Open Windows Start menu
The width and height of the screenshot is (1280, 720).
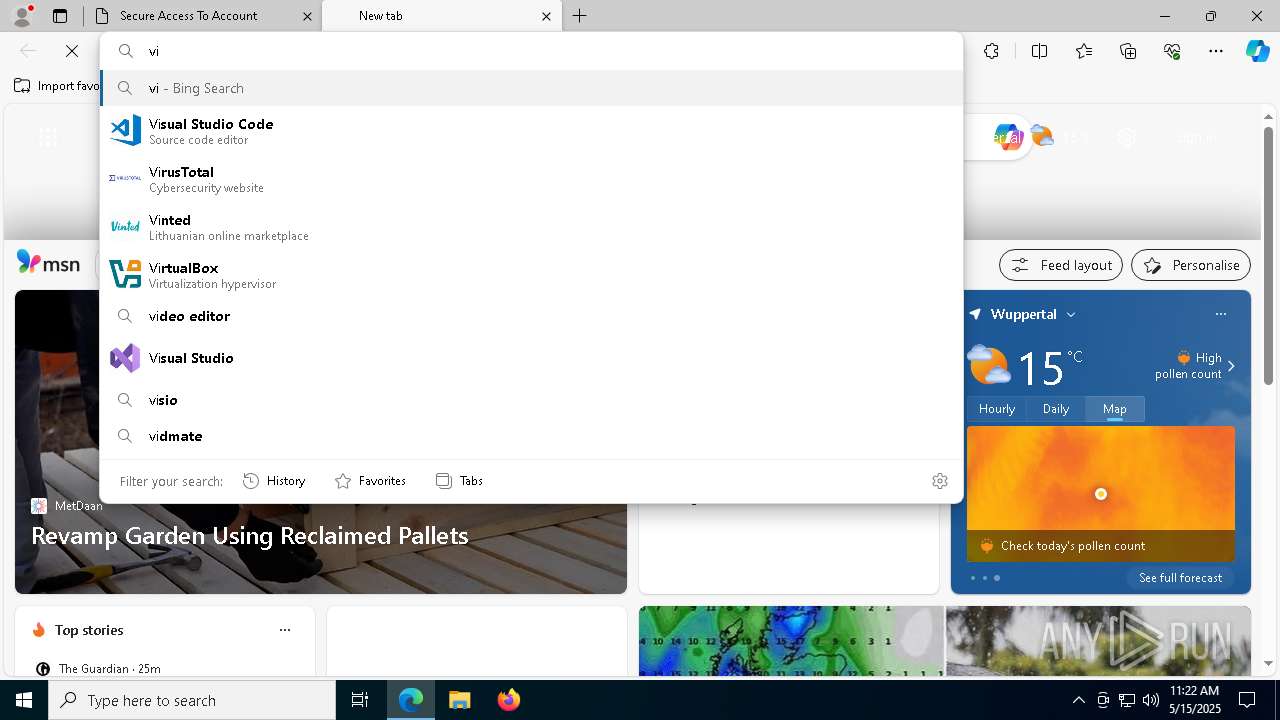[x=24, y=700]
